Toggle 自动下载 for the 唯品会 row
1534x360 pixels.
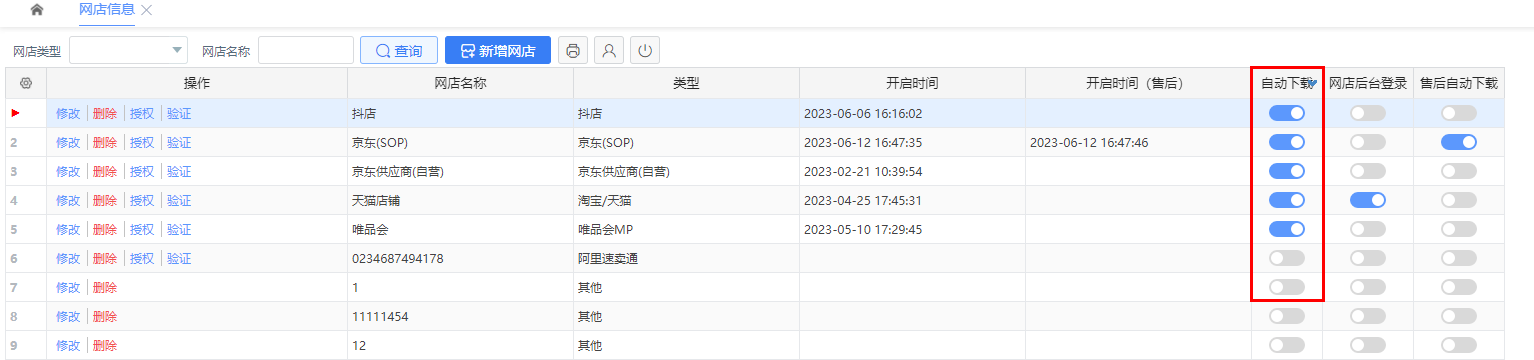1287,230
